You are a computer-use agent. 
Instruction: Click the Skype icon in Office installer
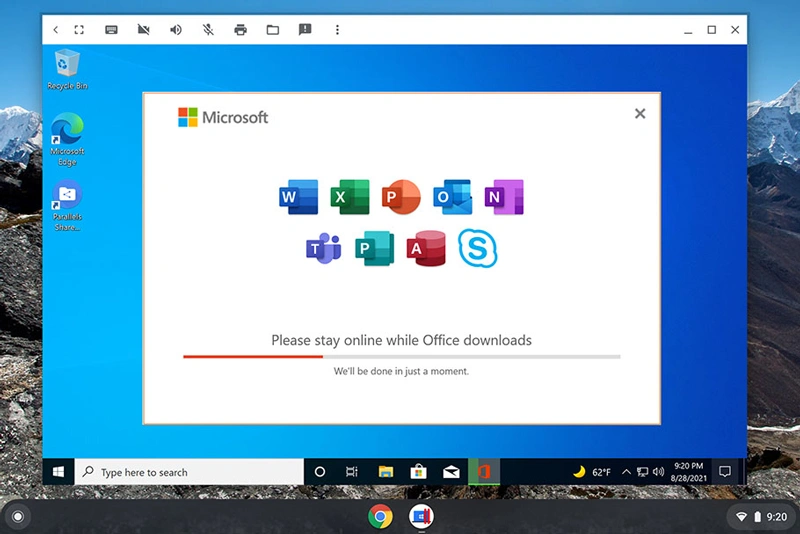coord(478,248)
